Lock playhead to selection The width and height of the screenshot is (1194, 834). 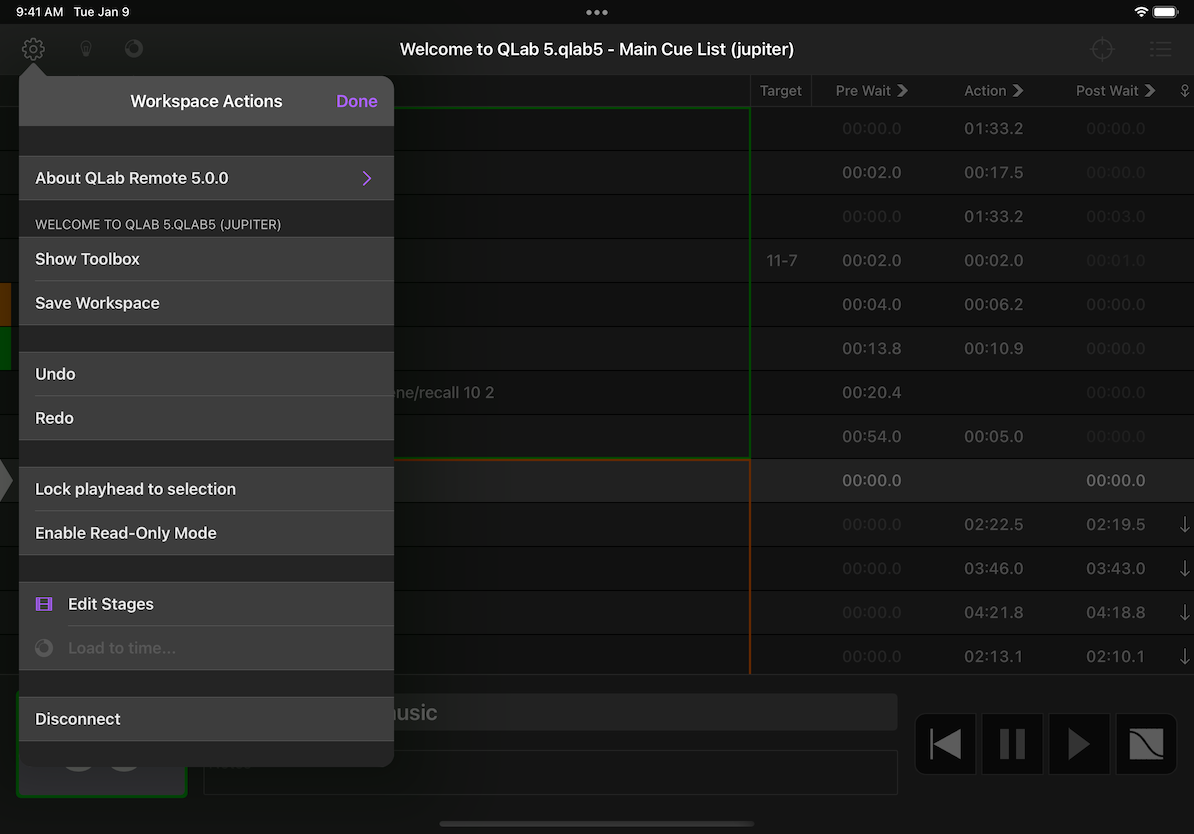[136, 489]
